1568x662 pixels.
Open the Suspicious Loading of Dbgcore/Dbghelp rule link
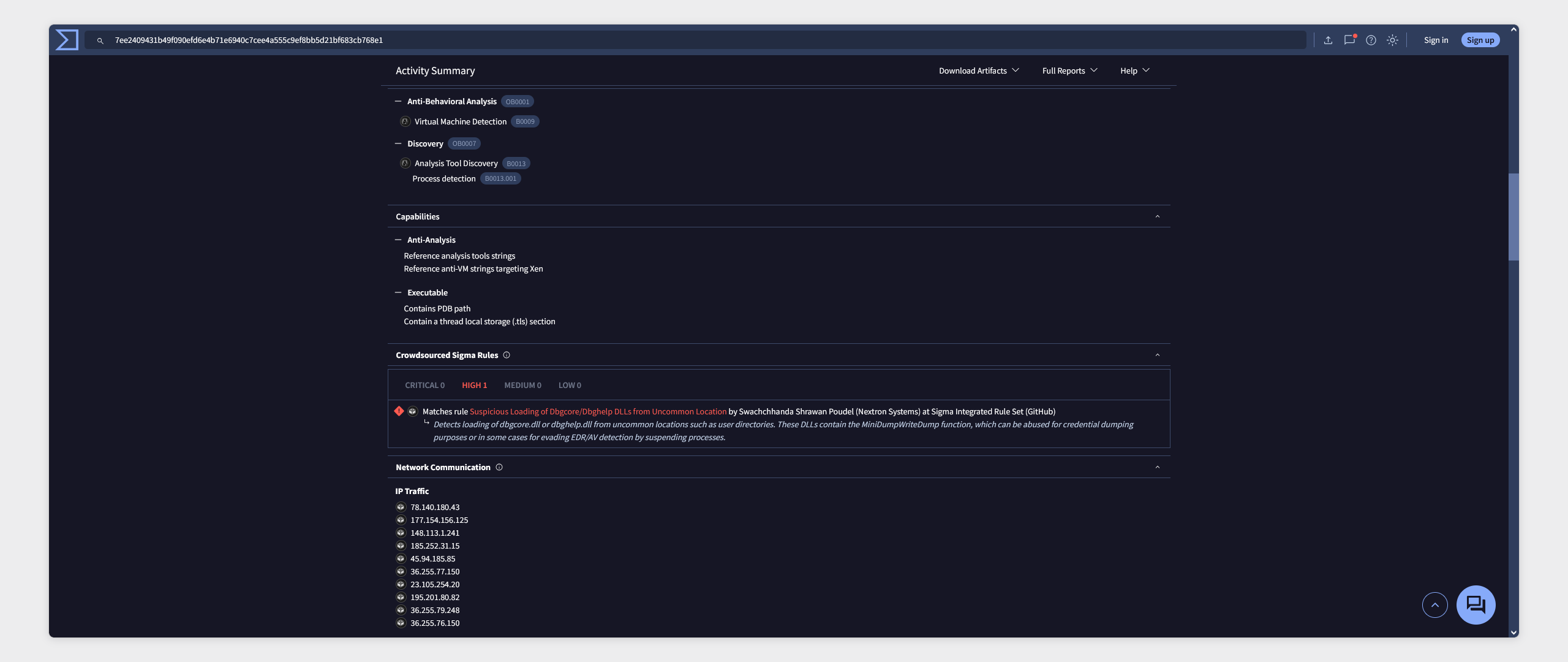[x=598, y=412]
